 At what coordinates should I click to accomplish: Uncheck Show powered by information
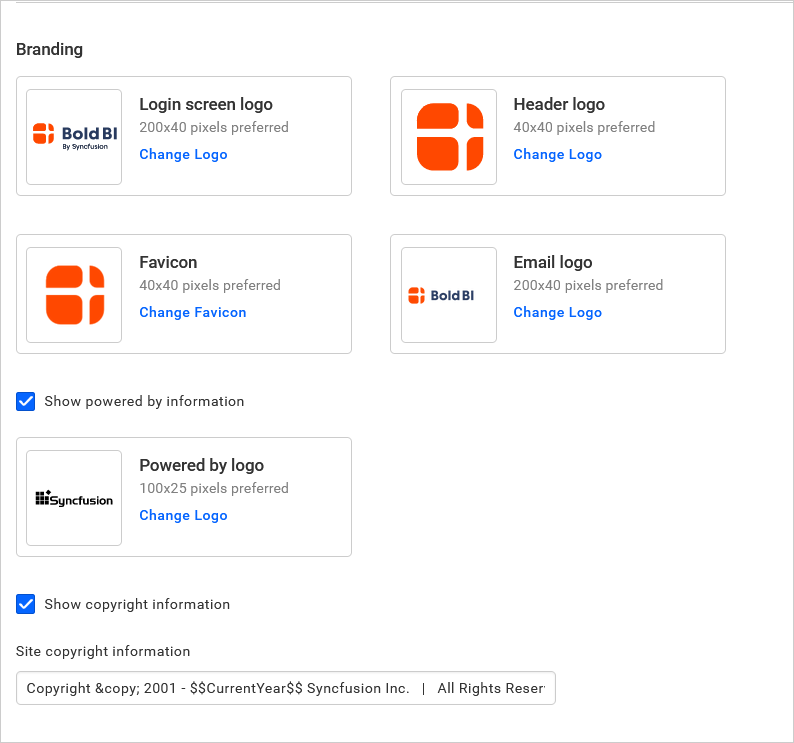(25, 401)
